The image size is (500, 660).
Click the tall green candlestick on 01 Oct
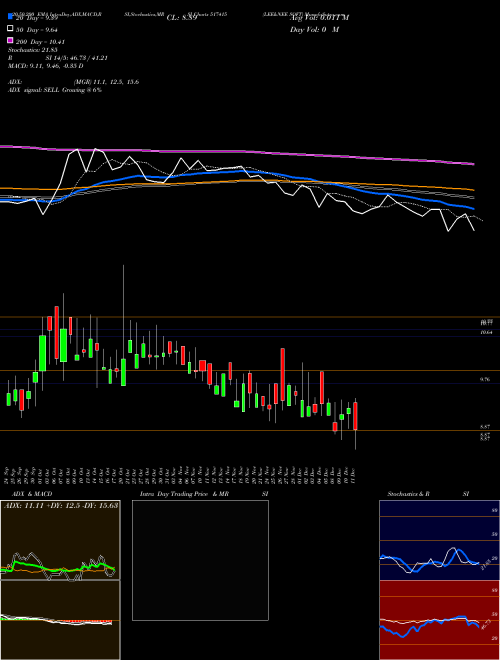42,353
